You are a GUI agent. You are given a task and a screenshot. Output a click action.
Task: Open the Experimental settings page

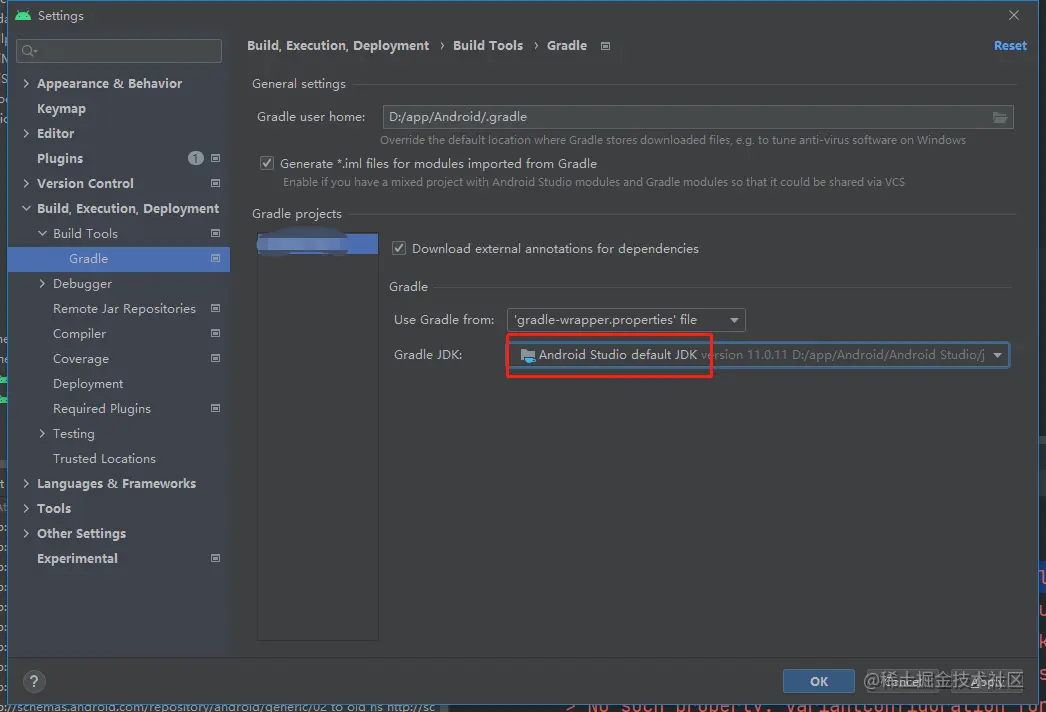[77, 559]
